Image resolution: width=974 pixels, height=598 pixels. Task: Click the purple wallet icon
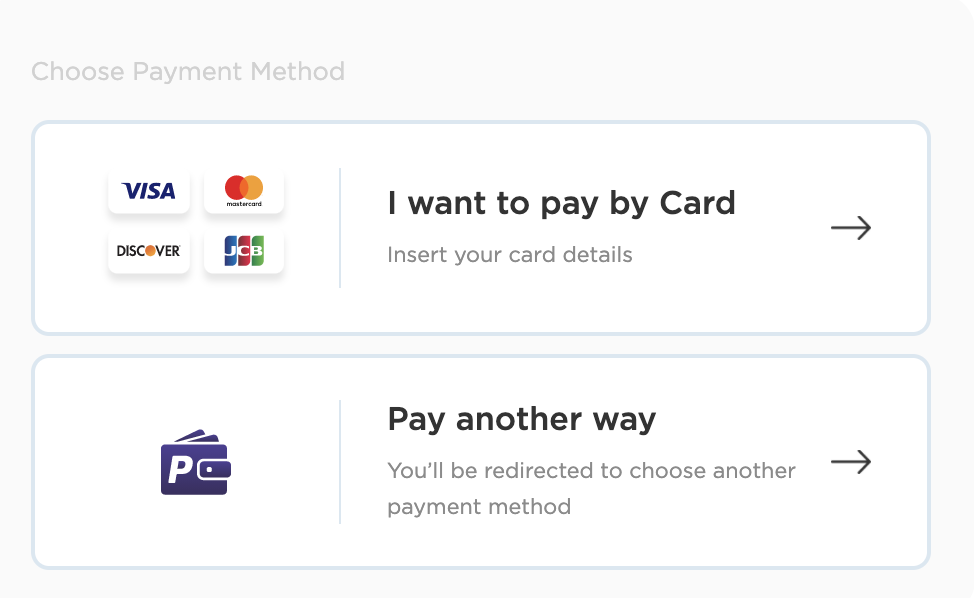pos(196,462)
